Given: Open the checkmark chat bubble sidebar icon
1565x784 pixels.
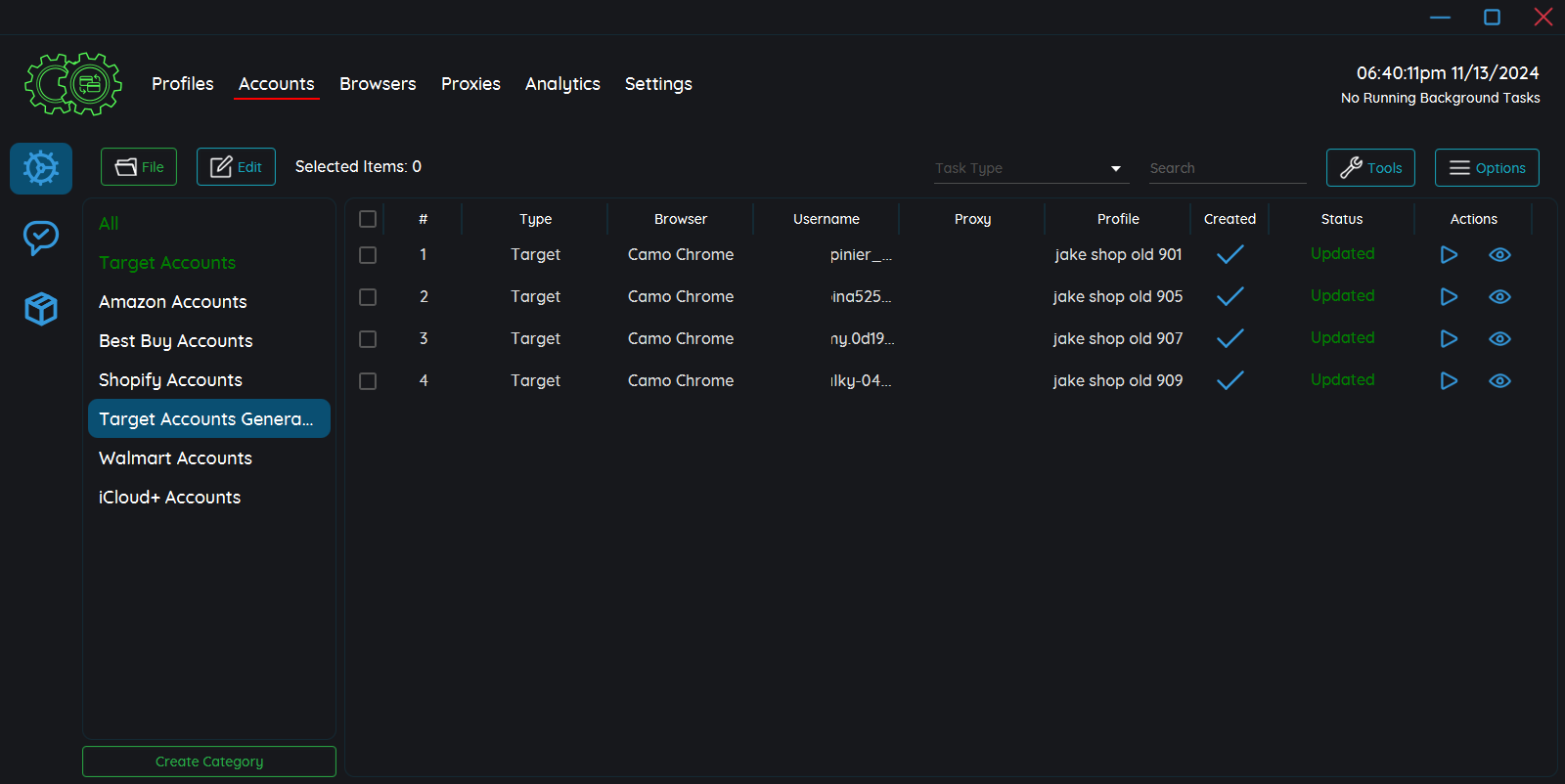Looking at the screenshot, I should 41,238.
